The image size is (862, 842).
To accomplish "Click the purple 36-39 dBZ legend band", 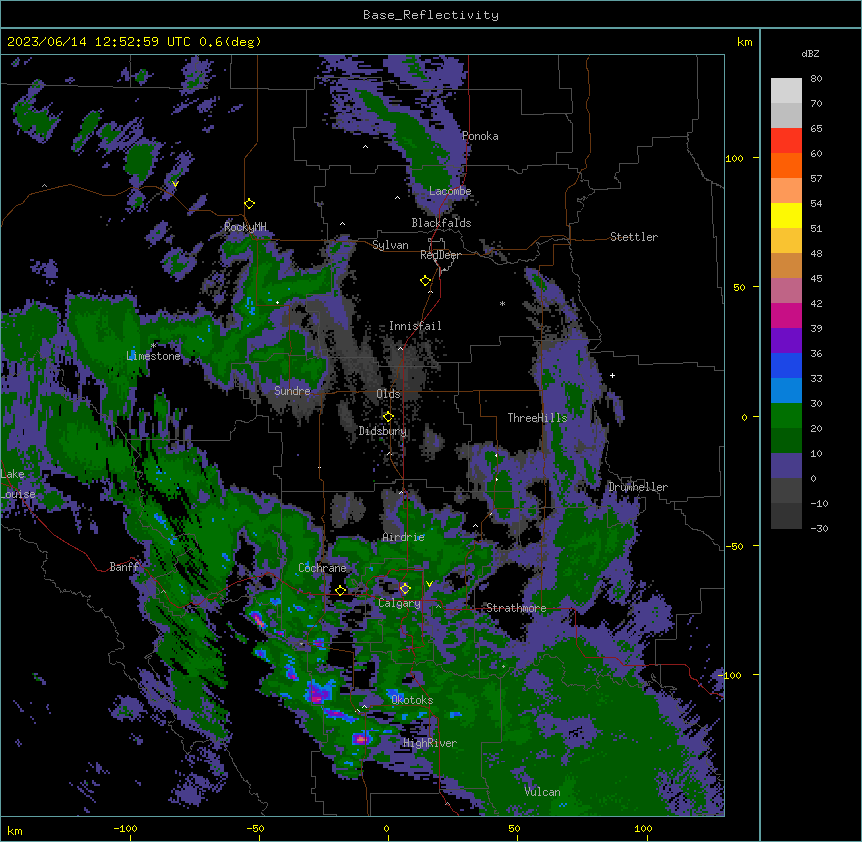I will [786, 340].
